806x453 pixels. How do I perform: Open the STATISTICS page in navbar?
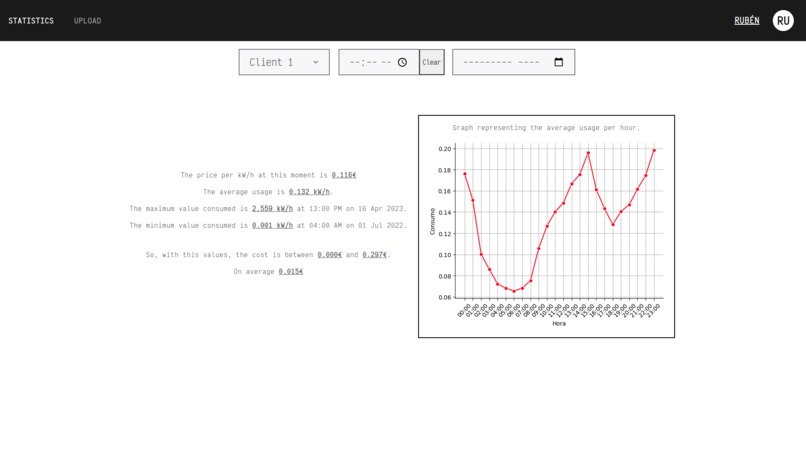[x=31, y=21]
